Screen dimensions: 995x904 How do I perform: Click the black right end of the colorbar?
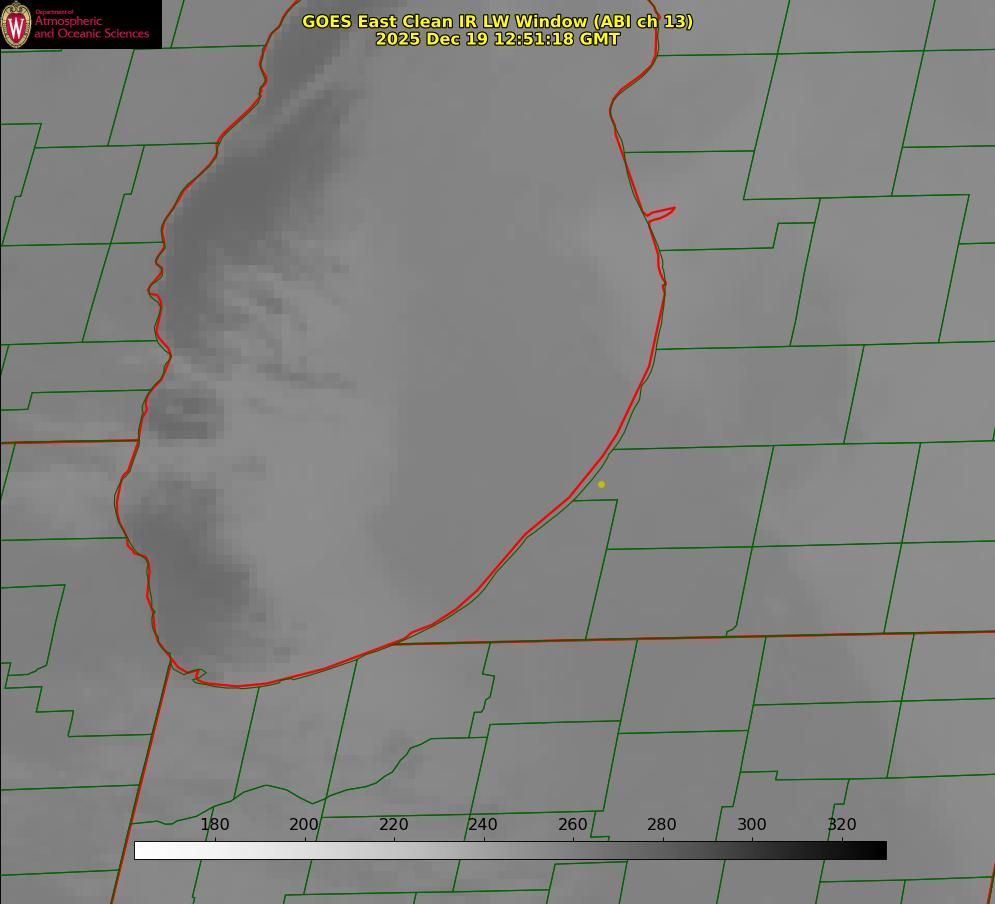pos(878,850)
